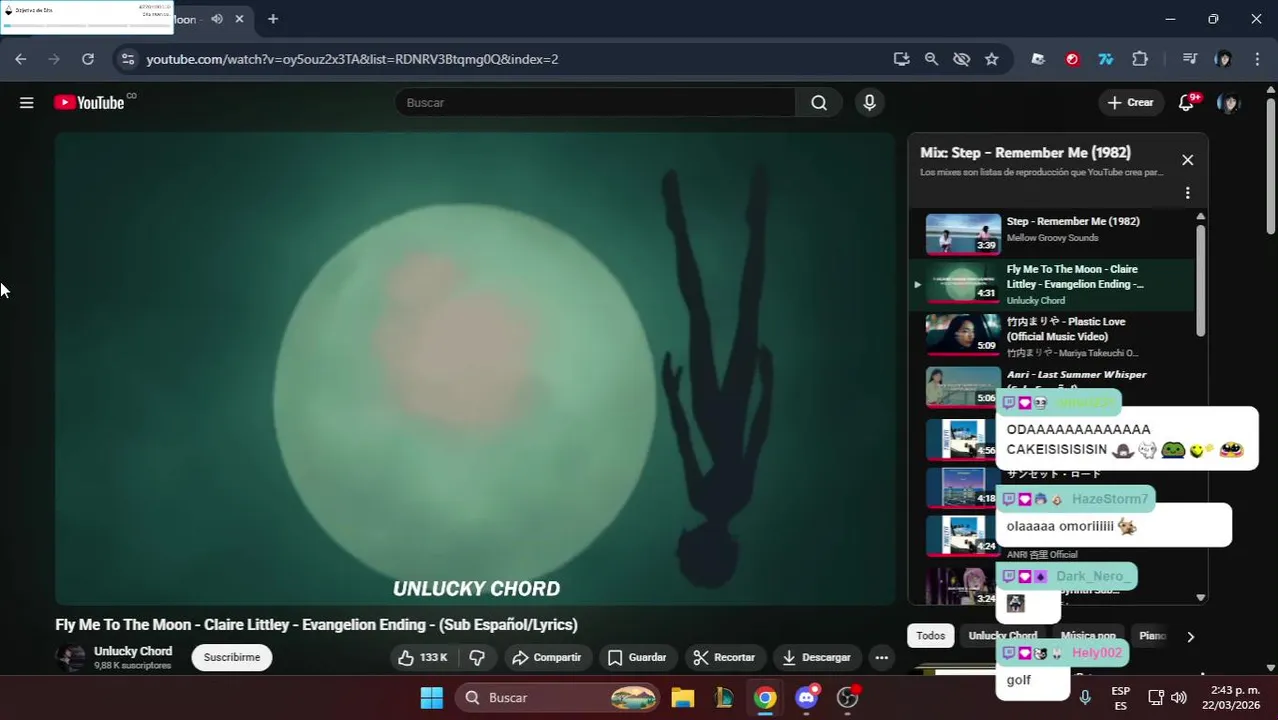Viewport: 1278px width, 720px height.
Task: Play Anri - Last Summer Whisper thumbnail
Action: coord(962,388)
